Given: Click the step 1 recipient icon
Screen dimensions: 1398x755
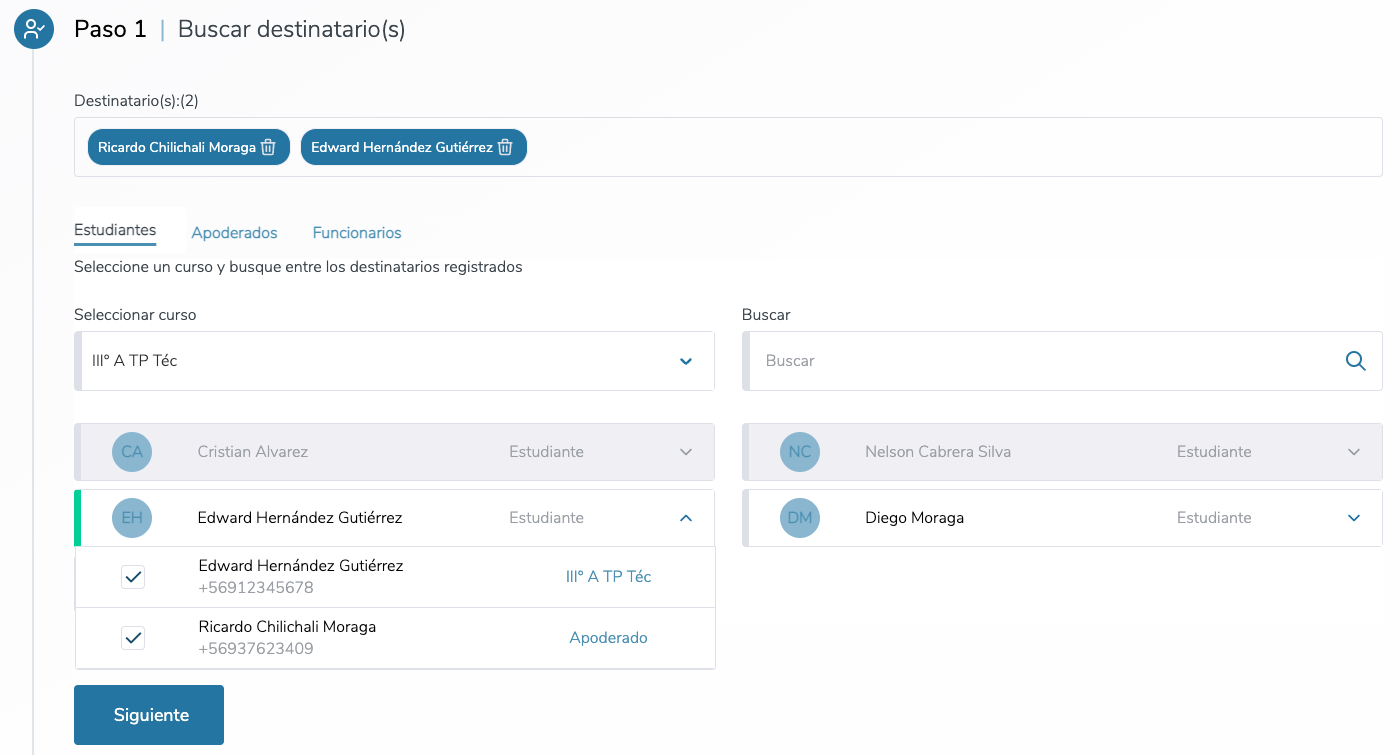Looking at the screenshot, I should tap(34, 29).
